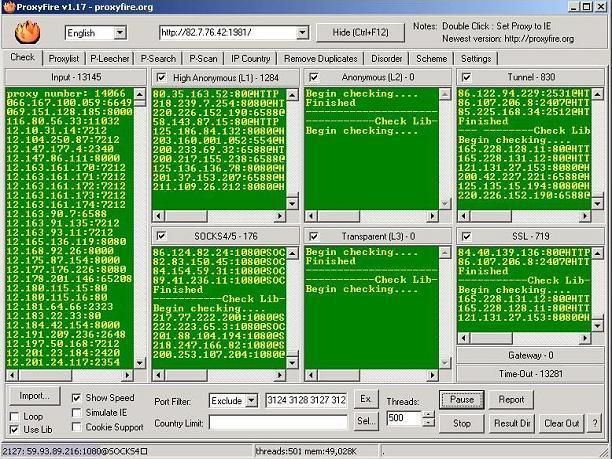Click Input list scroll-down arrow
The height and width of the screenshot is (459, 612).
click(140, 363)
